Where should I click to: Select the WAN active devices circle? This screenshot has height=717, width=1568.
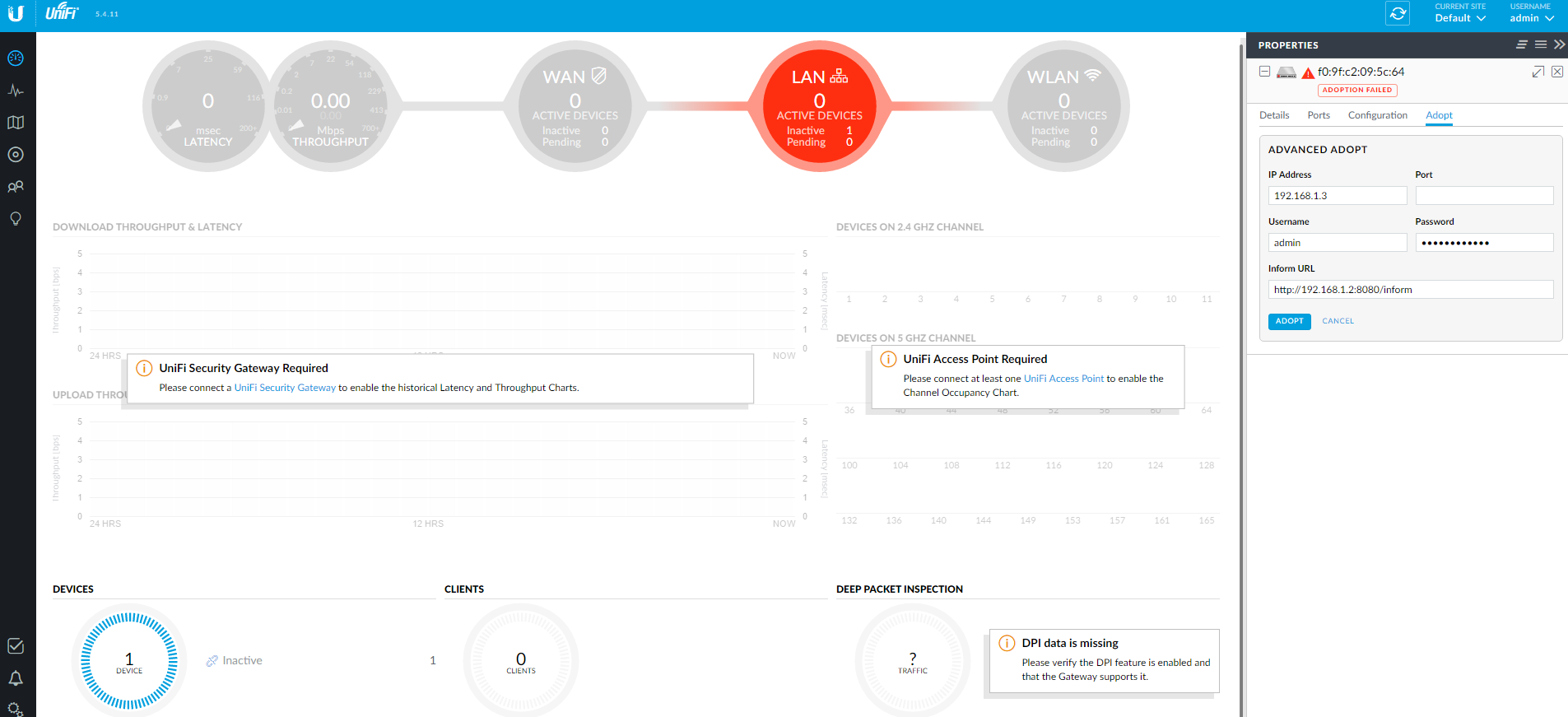(x=575, y=106)
